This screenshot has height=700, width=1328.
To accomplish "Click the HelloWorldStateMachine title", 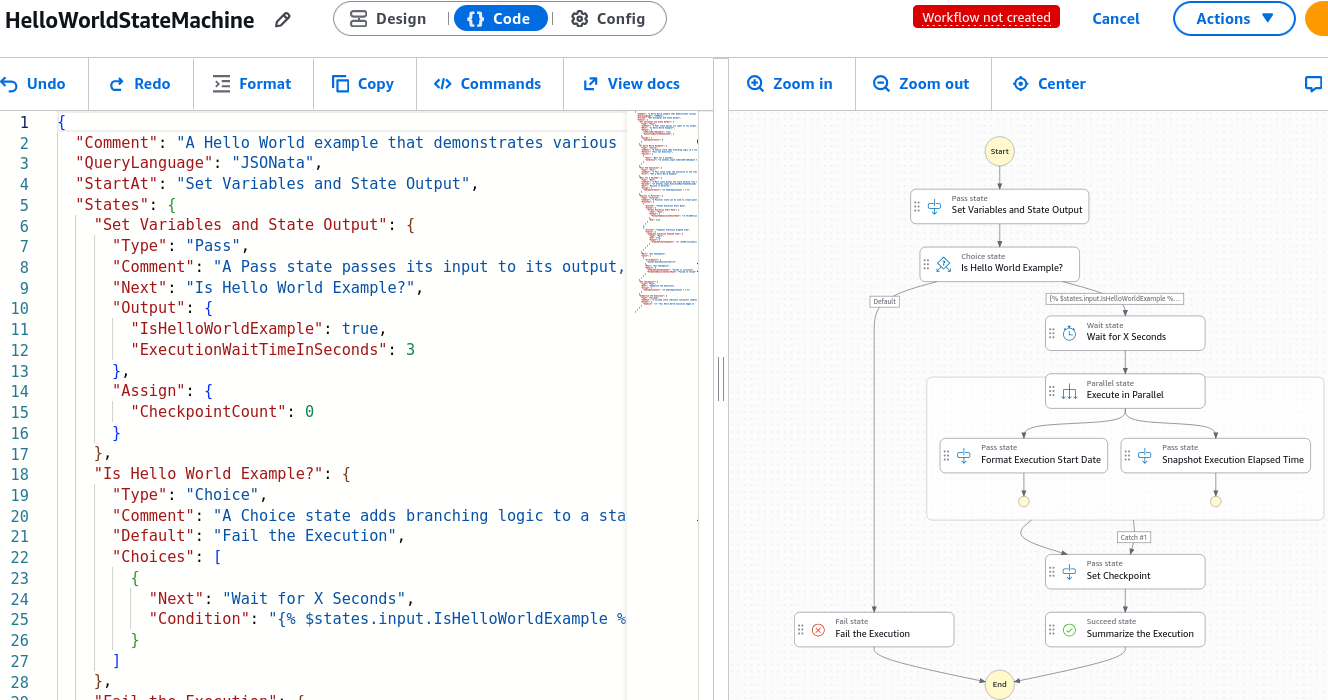I will (x=130, y=20).
